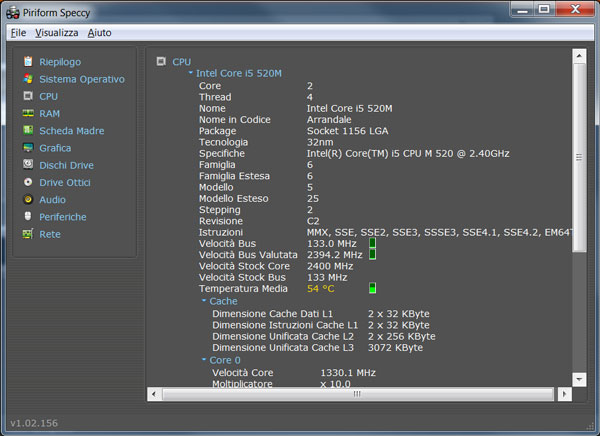Collapse the Intel Core i5 520M node
The width and height of the screenshot is (600, 436).
pyautogui.click(x=191, y=72)
